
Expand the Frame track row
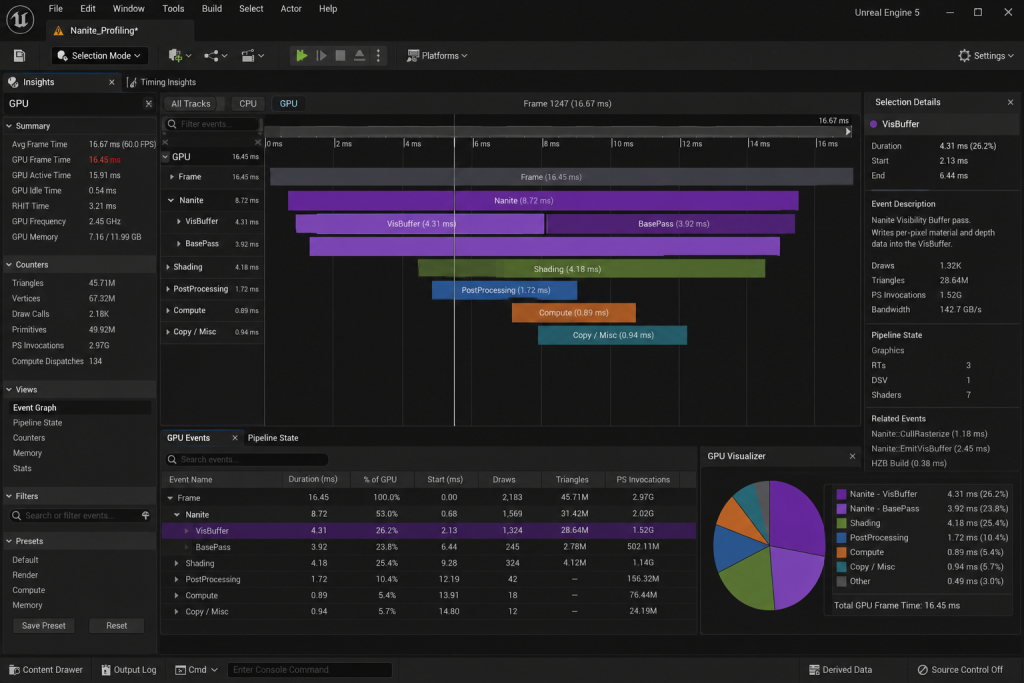(x=172, y=177)
